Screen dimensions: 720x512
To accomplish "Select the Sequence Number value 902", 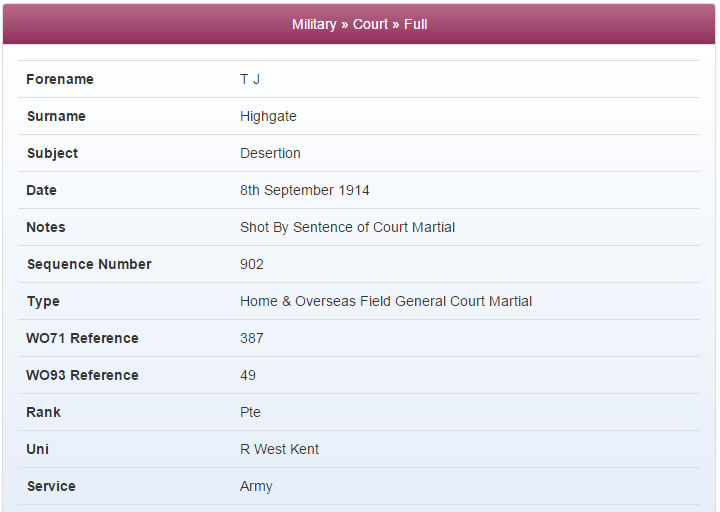I will 252,264.
